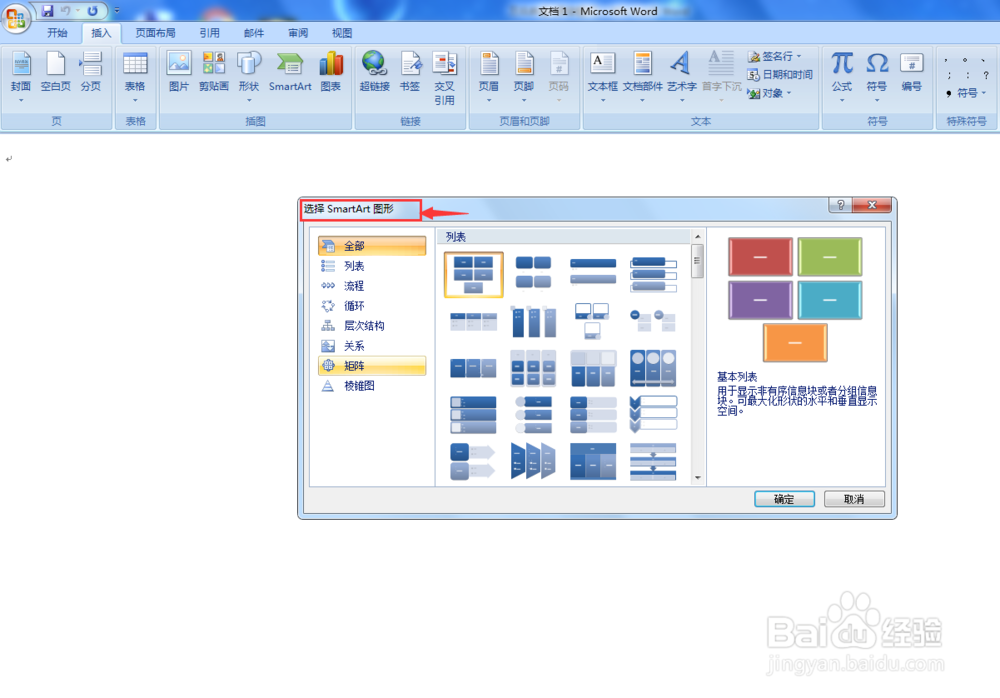Screen dimensions: 1000x698
Task: Click the redo icon in quick access toolbar
Action: 92,11
